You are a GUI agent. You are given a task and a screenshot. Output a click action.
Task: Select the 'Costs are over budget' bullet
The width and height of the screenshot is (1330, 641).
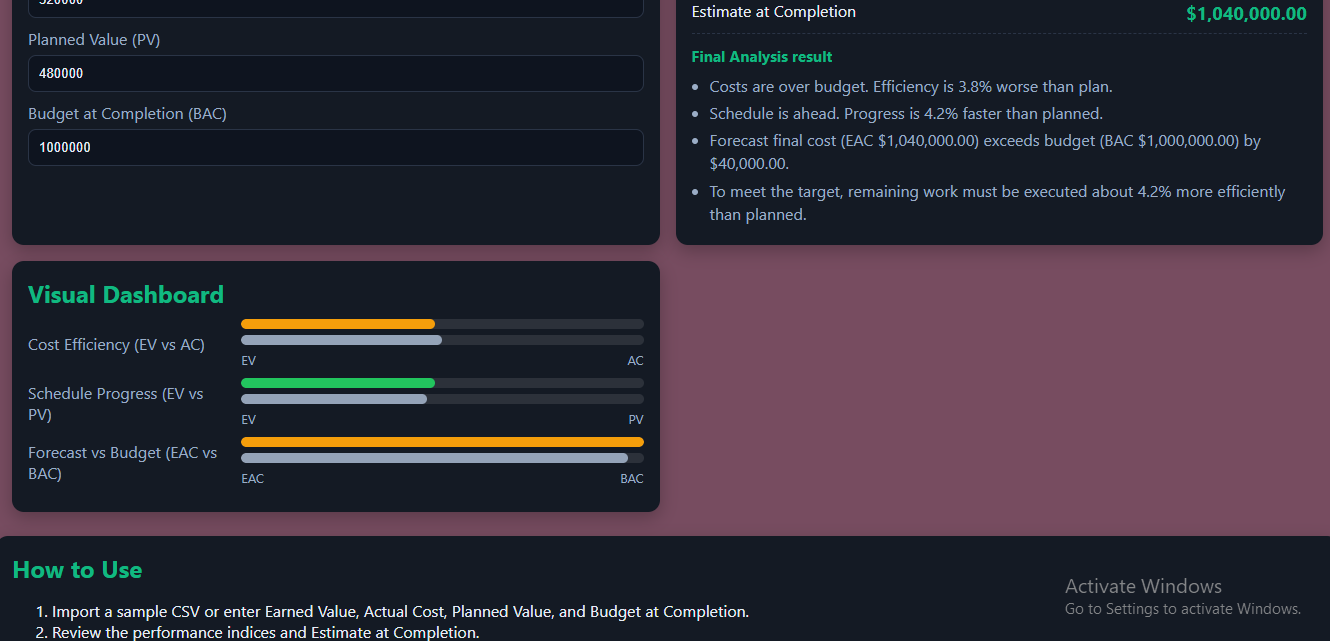point(910,87)
